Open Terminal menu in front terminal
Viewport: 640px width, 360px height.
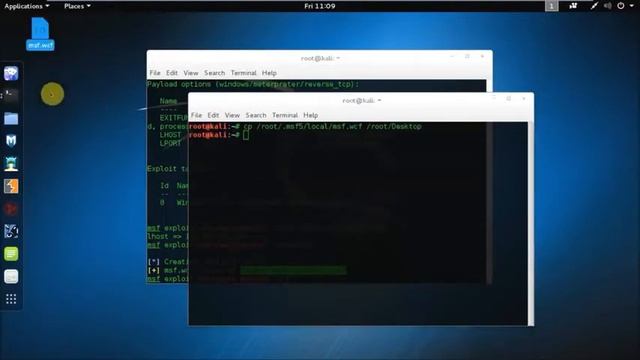pyautogui.click(x=285, y=115)
